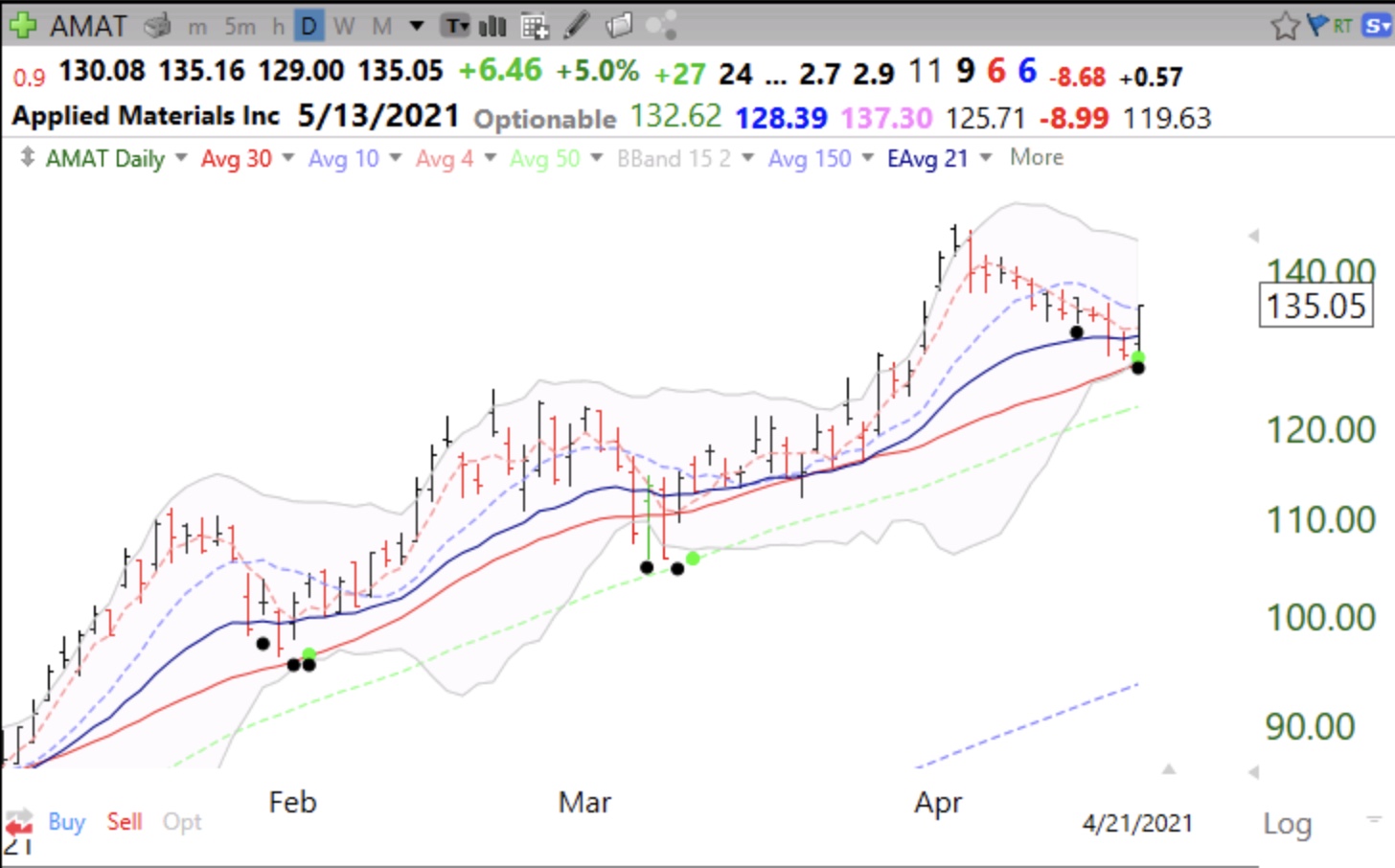Image resolution: width=1395 pixels, height=868 pixels.
Task: Click the 5/13/2021 date text
Action: pyautogui.click(x=378, y=116)
